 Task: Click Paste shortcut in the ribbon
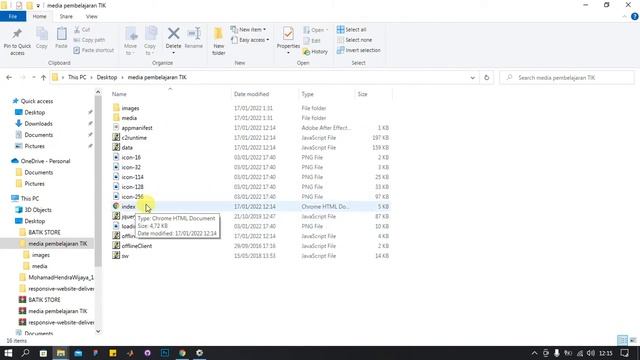[93, 50]
